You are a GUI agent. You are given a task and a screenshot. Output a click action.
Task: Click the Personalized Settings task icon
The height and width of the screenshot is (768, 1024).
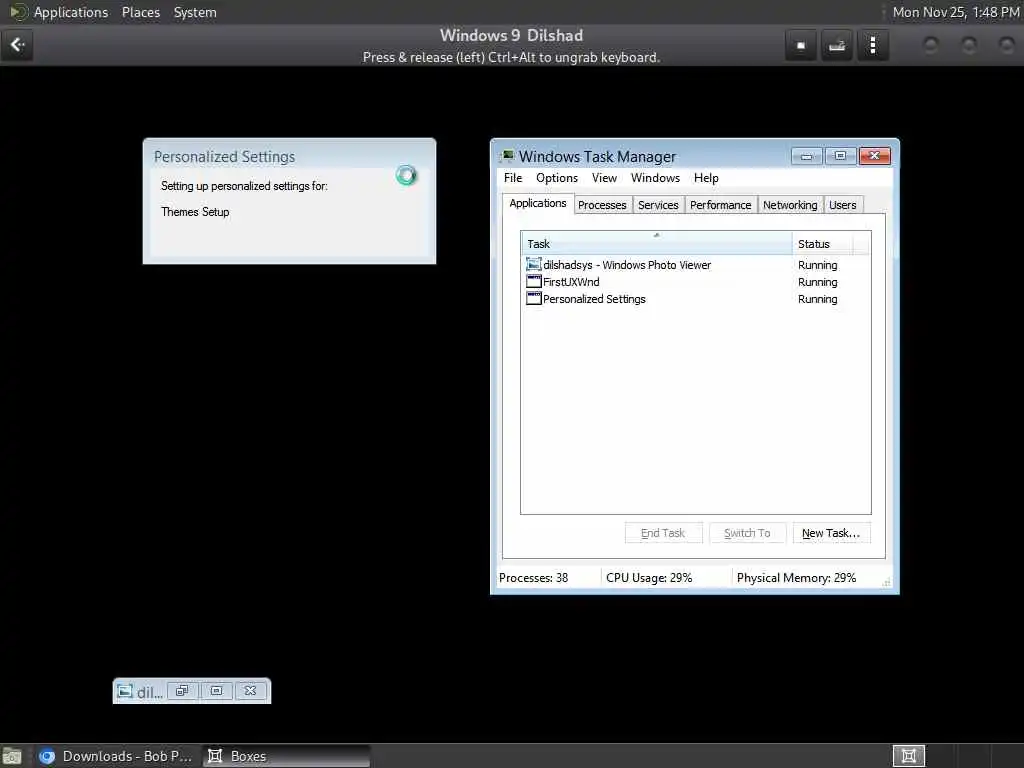[x=534, y=298]
